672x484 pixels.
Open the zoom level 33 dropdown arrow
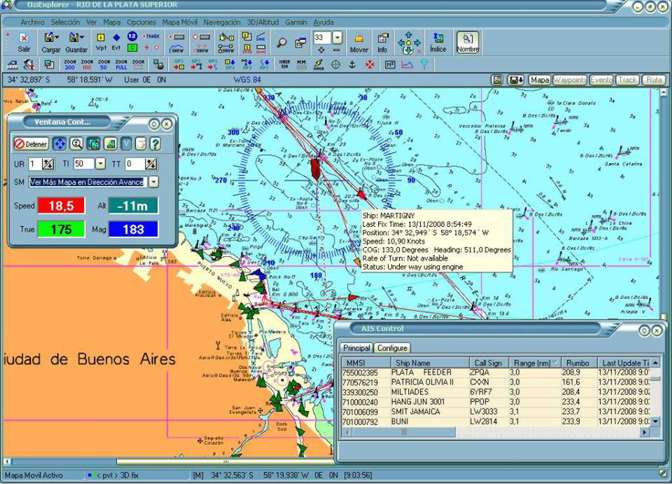[x=337, y=38]
